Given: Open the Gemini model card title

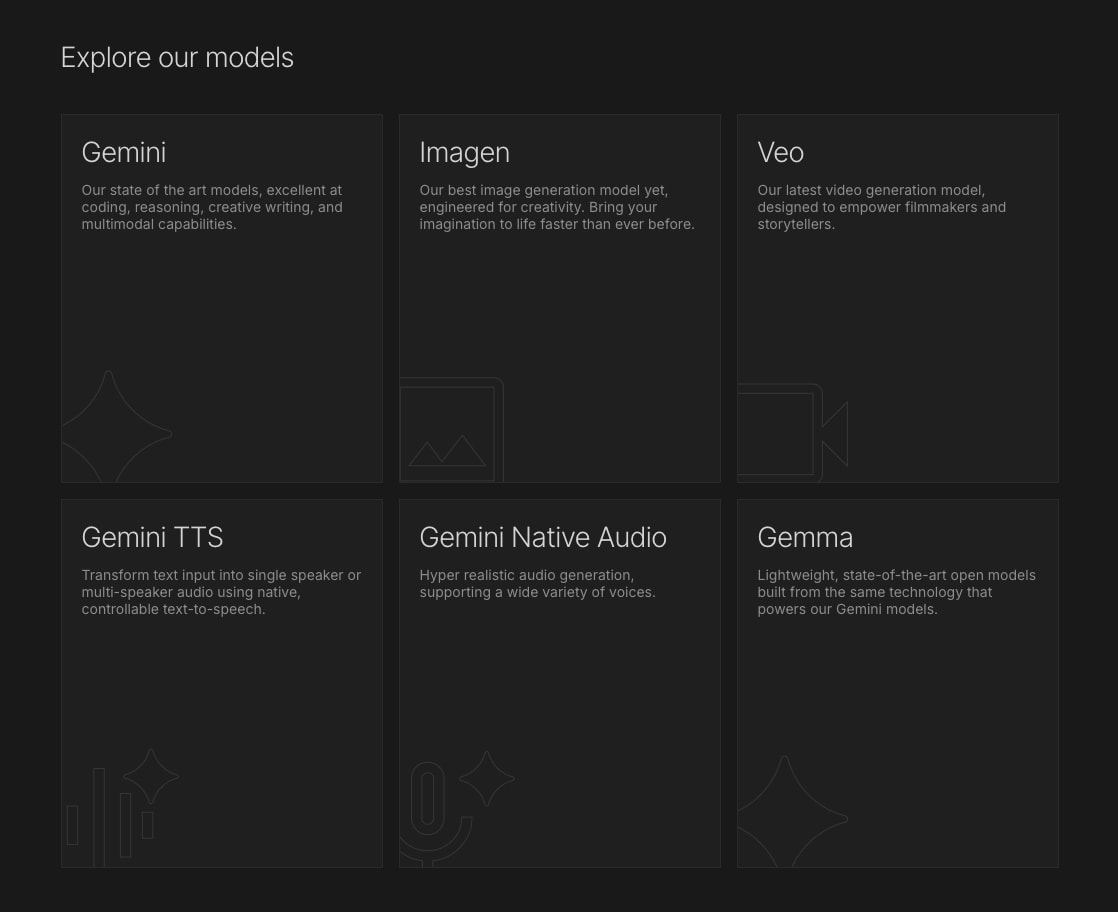Looking at the screenshot, I should click(x=123, y=153).
